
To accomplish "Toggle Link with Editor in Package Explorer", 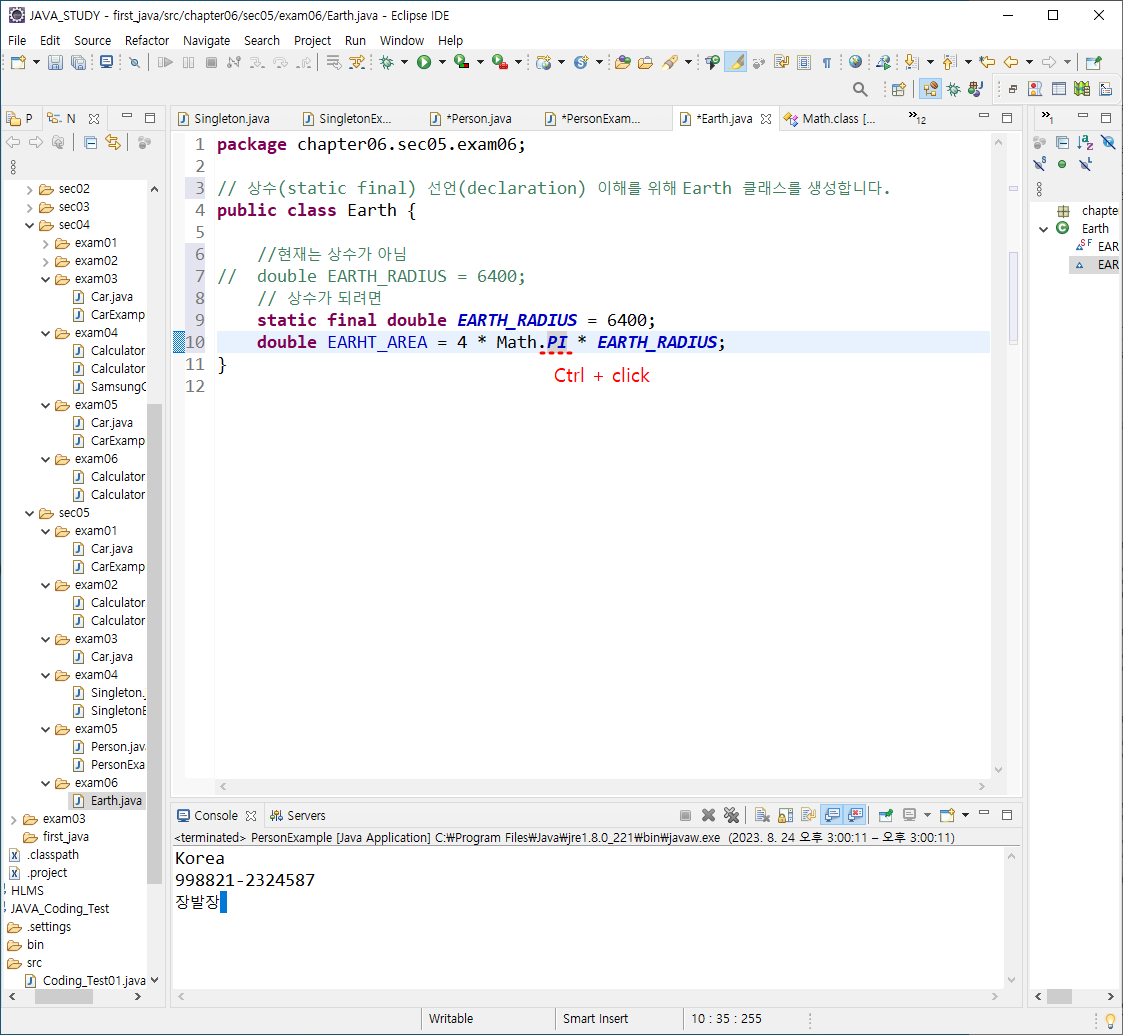I will [x=113, y=143].
